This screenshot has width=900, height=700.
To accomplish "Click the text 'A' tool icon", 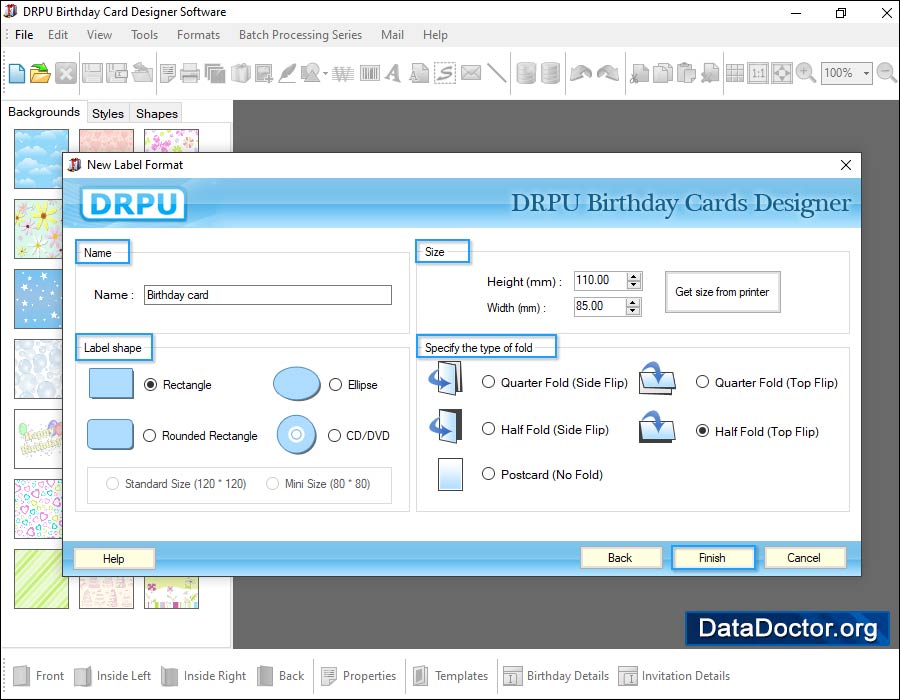I will [393, 73].
